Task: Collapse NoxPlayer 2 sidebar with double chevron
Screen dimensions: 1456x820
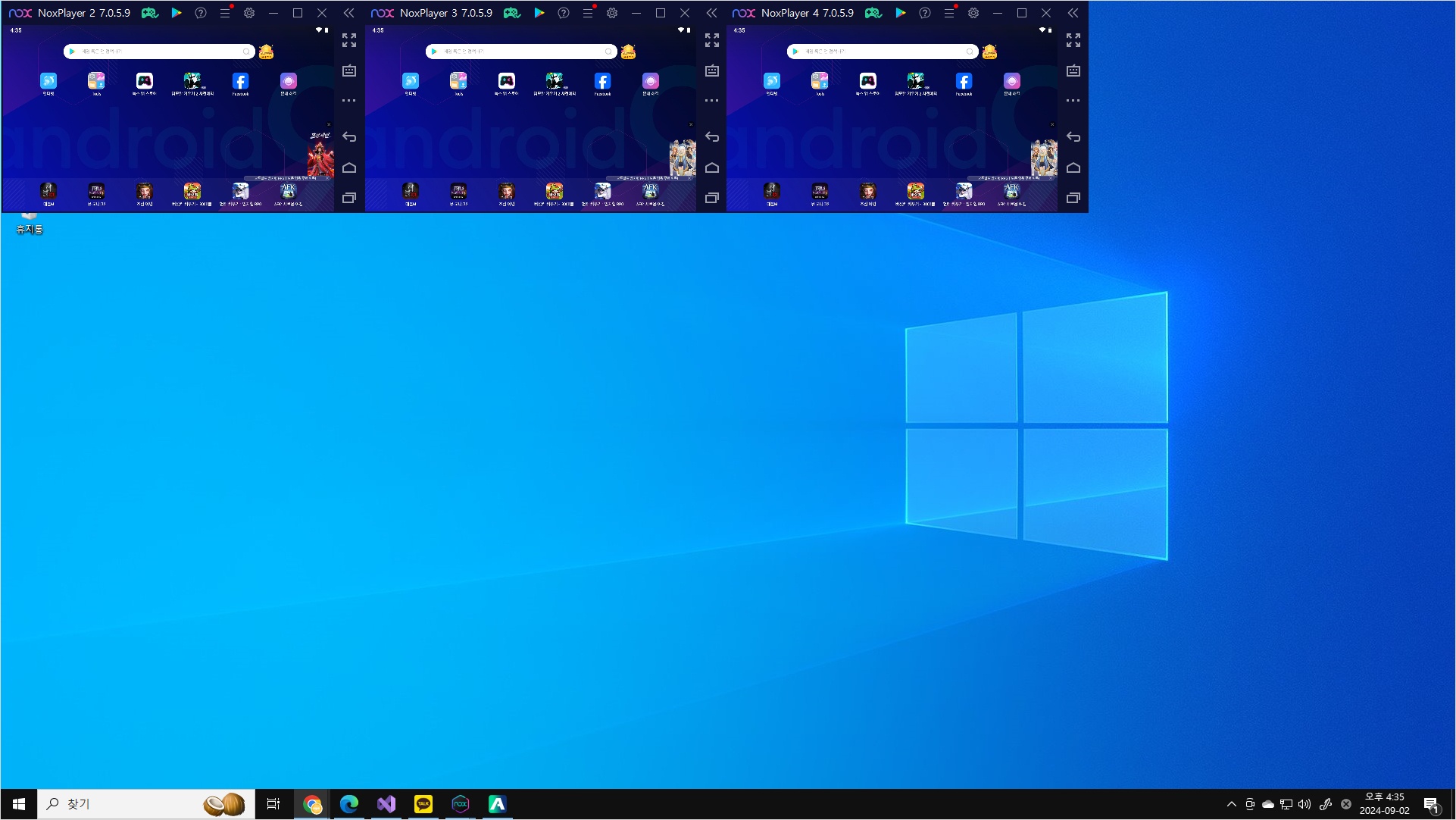Action: point(348,13)
